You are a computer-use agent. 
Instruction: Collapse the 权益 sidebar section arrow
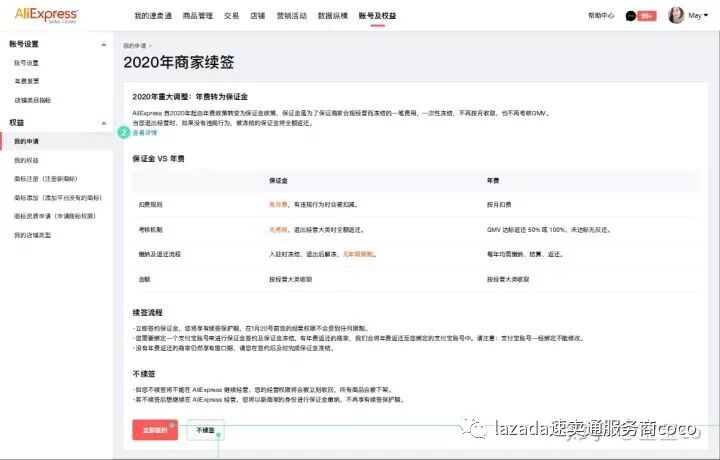[x=104, y=123]
